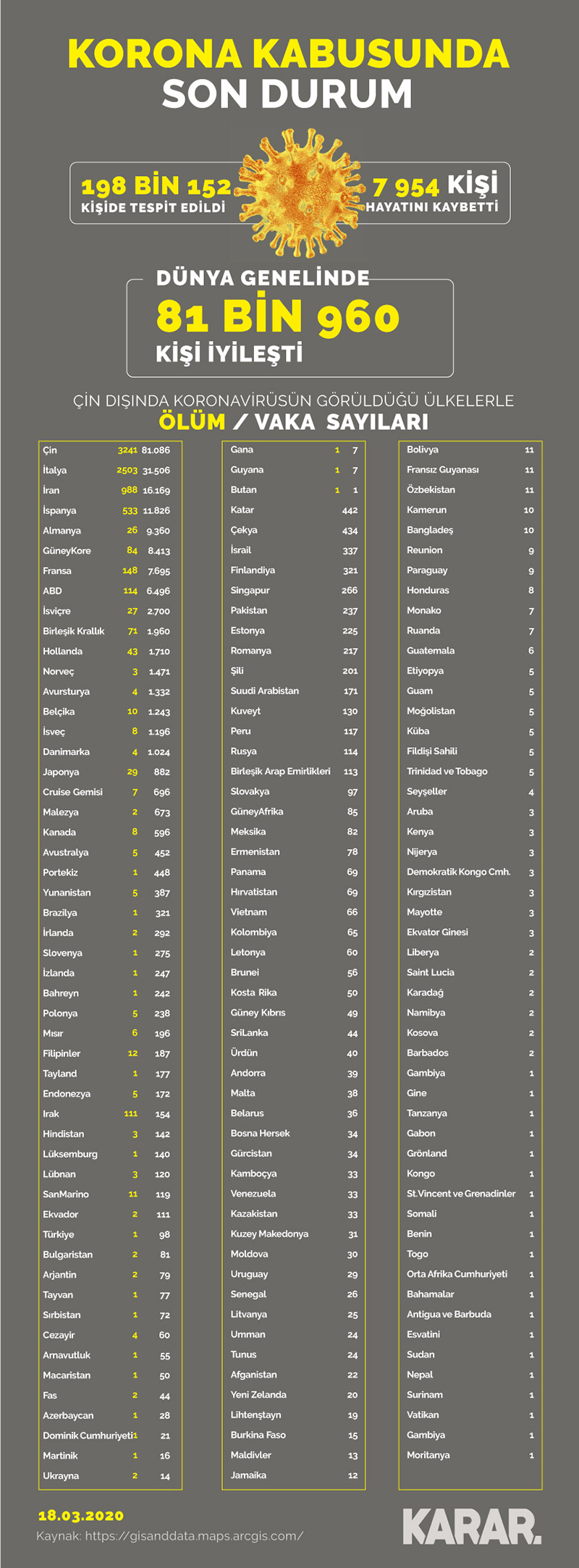The width and height of the screenshot is (579, 1568).
Task: Click the Jamaika entry
Action: [248, 1475]
